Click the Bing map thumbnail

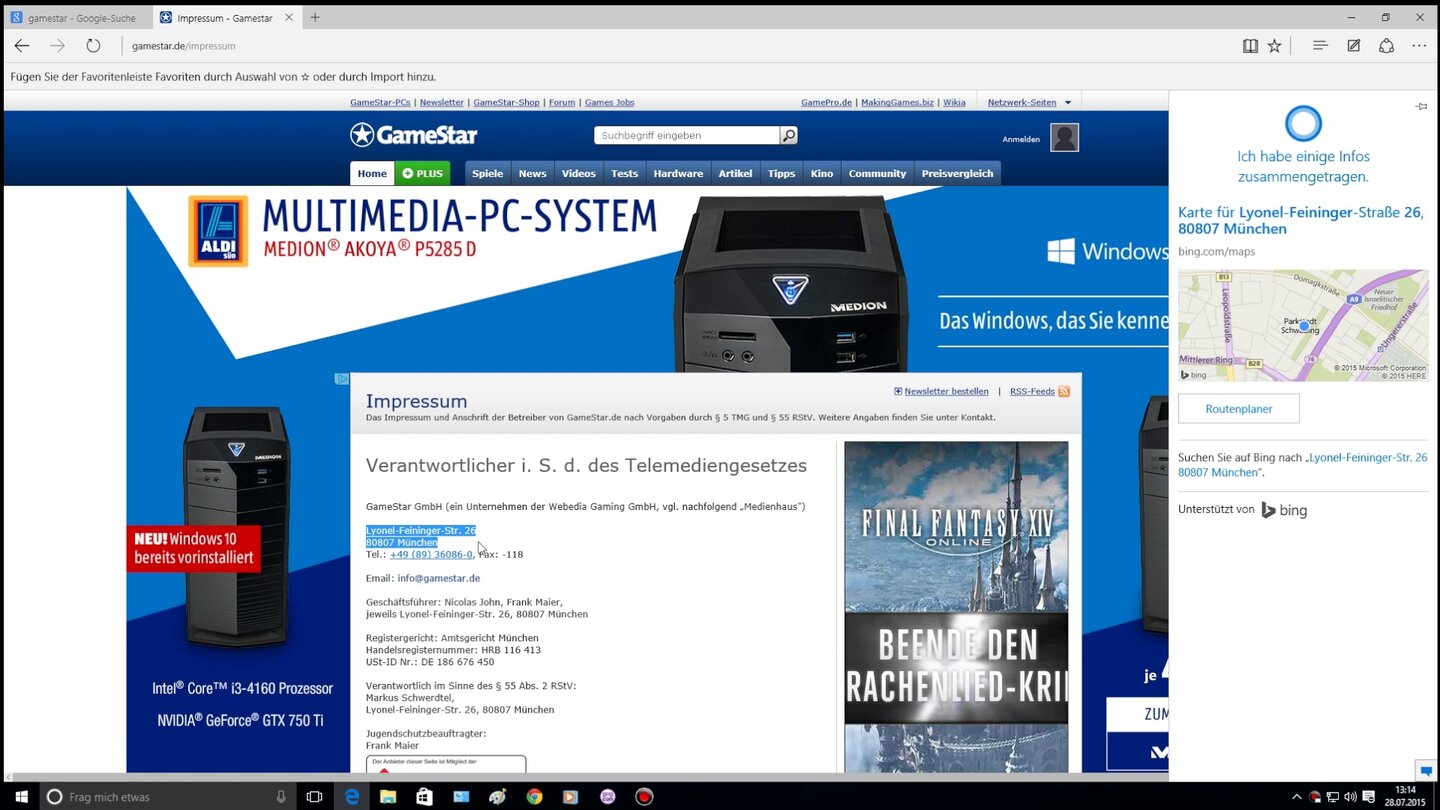pyautogui.click(x=1303, y=325)
